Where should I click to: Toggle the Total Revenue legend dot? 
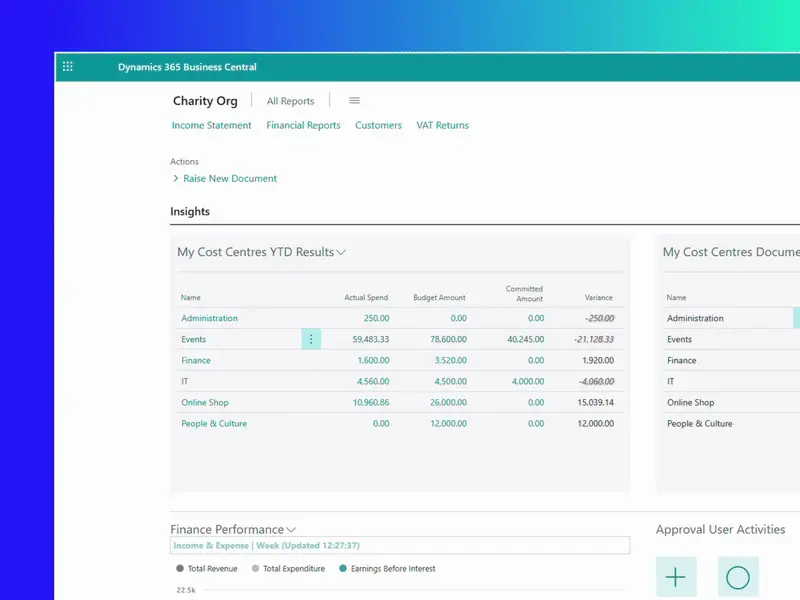(180, 569)
